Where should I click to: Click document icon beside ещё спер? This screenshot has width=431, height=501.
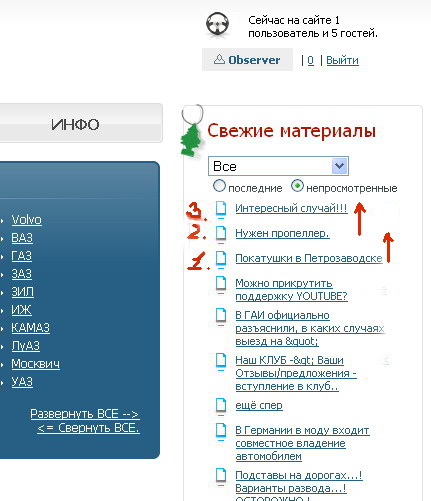coord(221,406)
